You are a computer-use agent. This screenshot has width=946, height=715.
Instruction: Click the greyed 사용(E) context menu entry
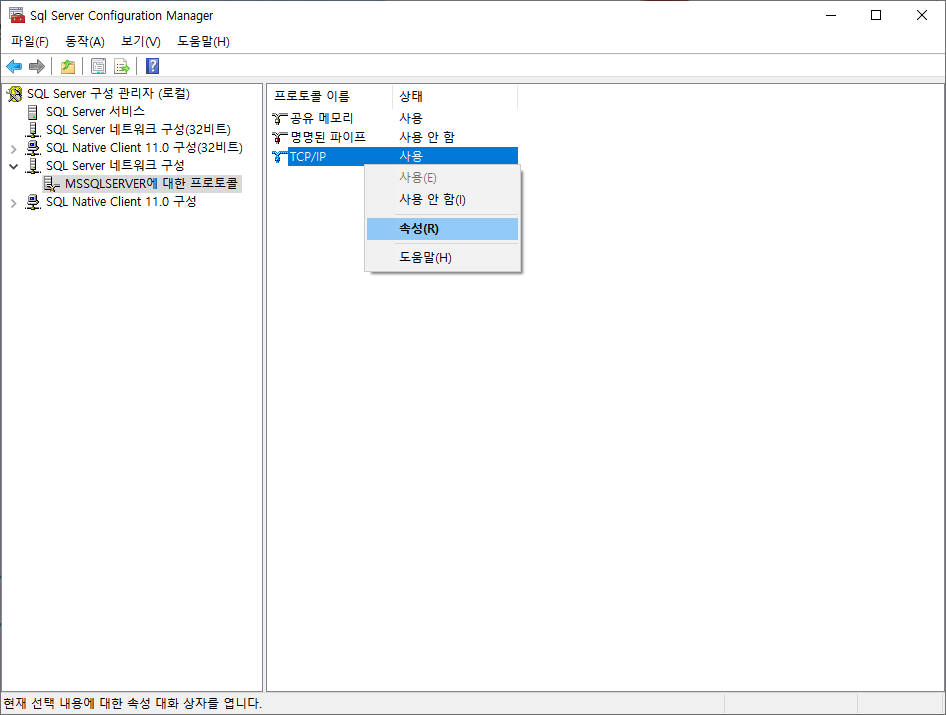[x=442, y=177]
